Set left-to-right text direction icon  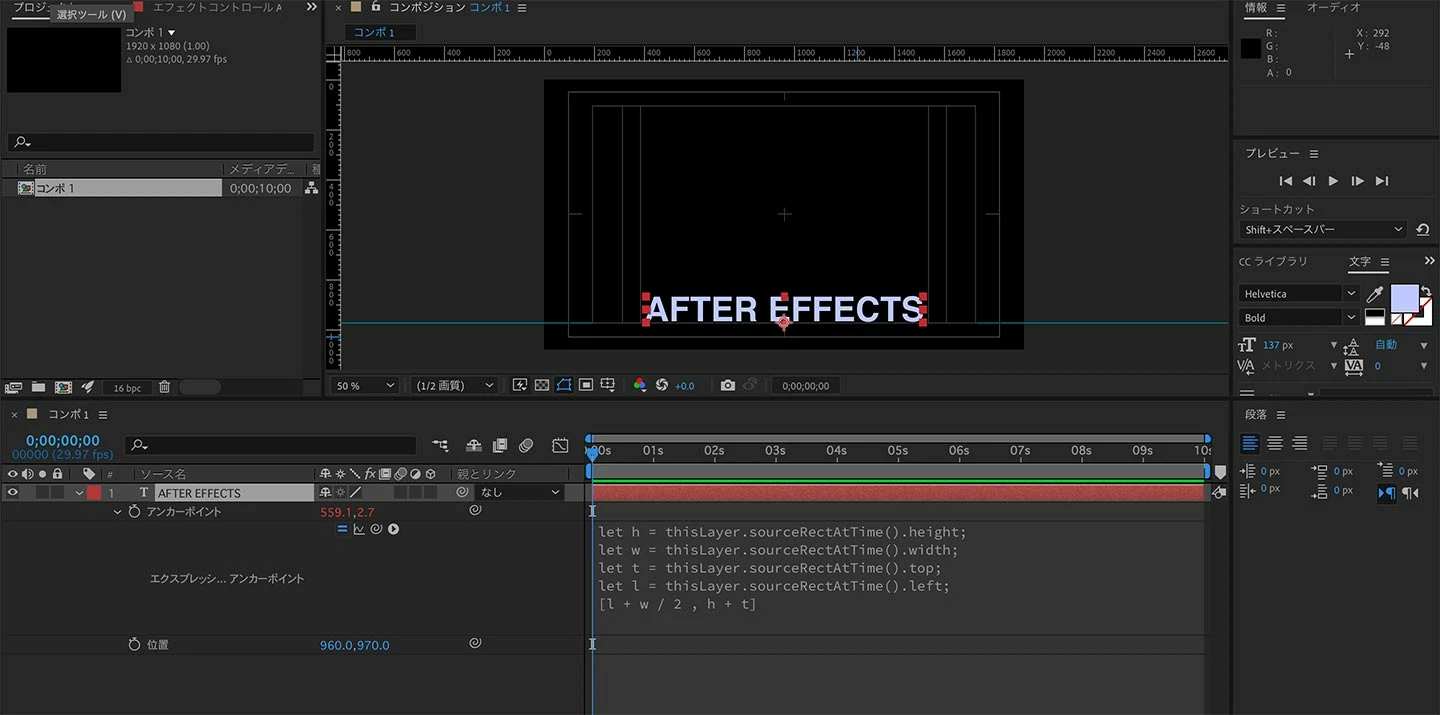point(1386,493)
